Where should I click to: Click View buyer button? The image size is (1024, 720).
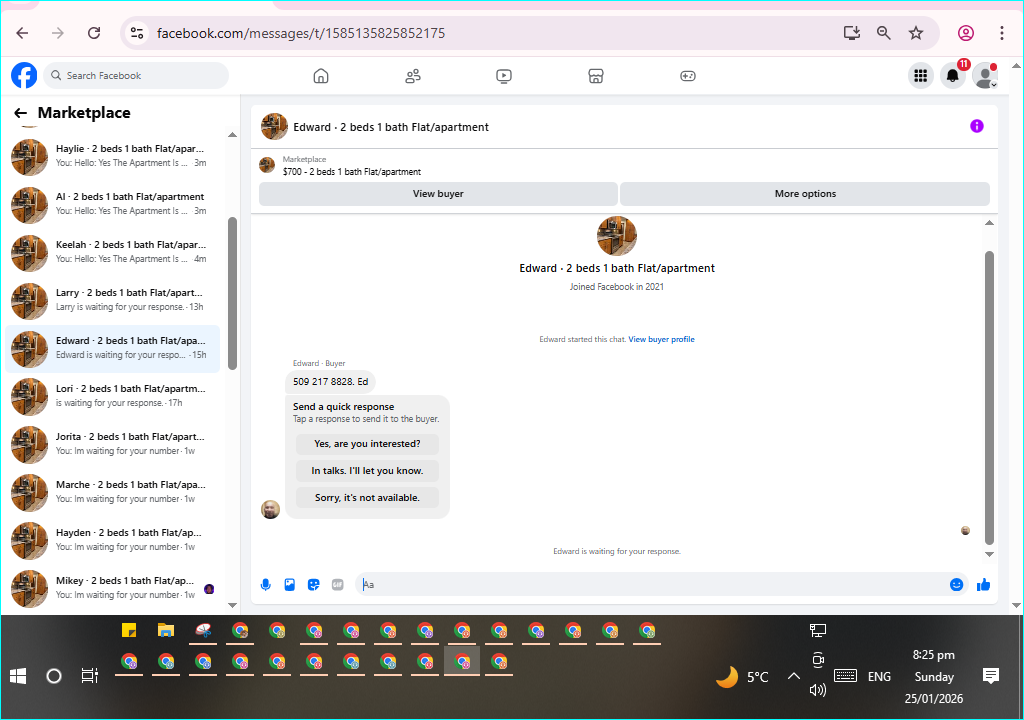[438, 193]
